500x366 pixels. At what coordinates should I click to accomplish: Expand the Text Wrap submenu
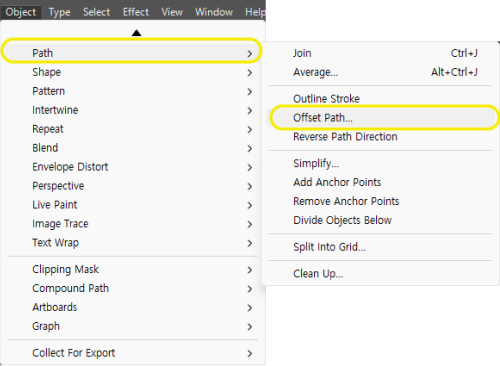click(x=132, y=243)
